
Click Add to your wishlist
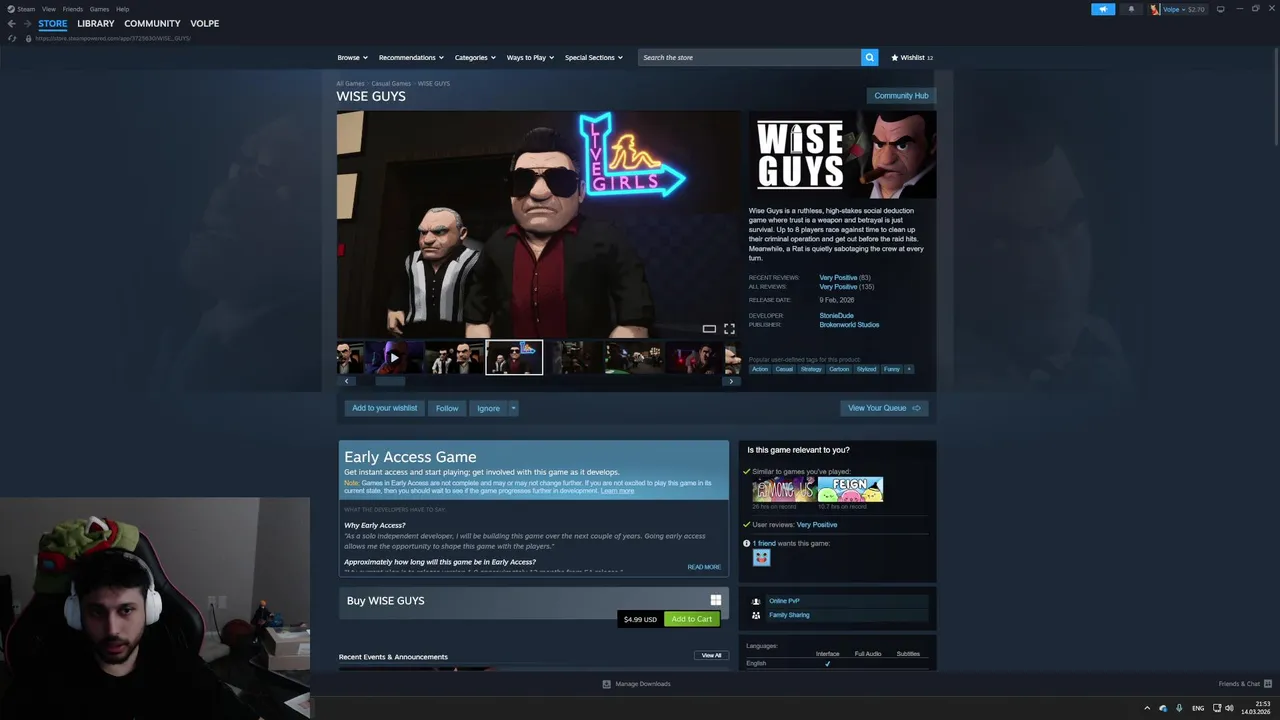click(384, 408)
